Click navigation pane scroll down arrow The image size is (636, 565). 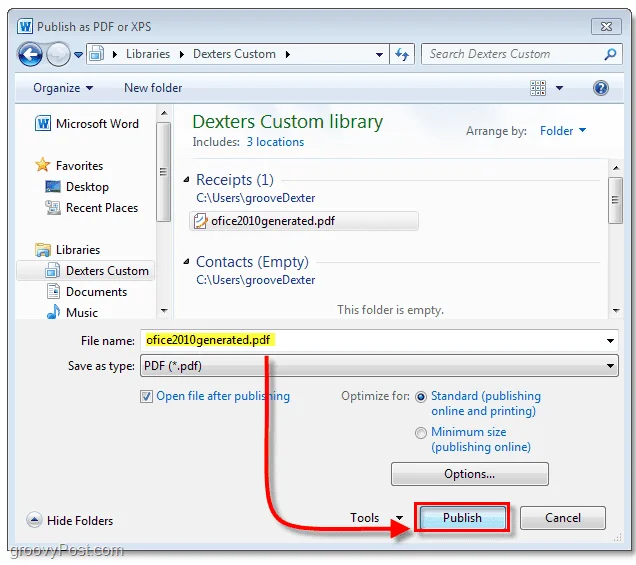click(164, 311)
